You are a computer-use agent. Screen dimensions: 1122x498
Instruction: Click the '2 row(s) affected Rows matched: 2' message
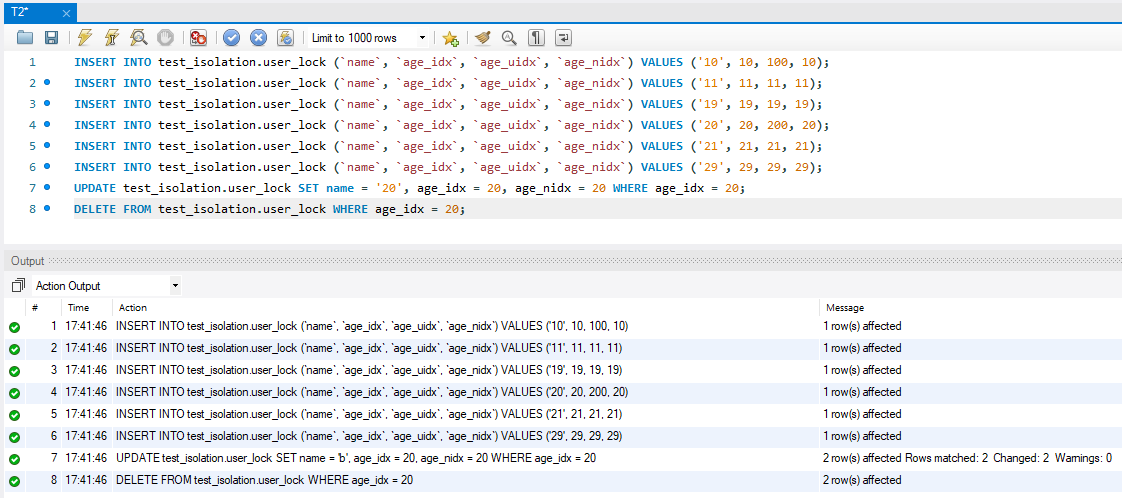click(x=967, y=458)
